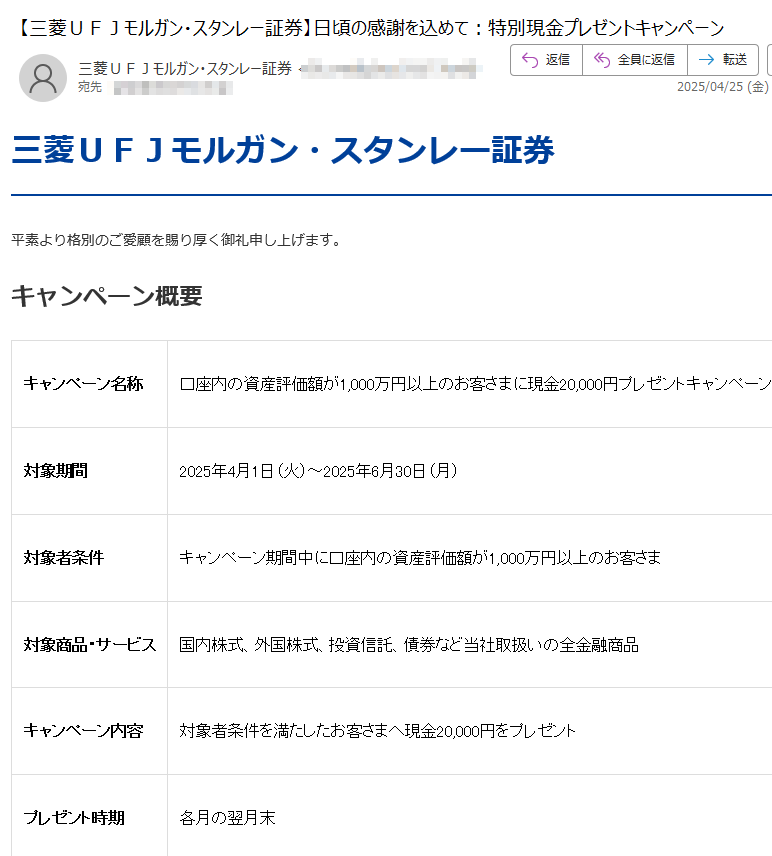This screenshot has width=772, height=856.
Task: Click the 対象期間 table cell
Action: click(90, 471)
